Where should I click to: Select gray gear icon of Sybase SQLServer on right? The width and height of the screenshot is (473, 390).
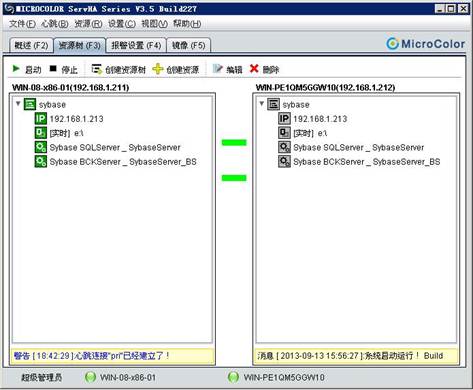coord(284,147)
